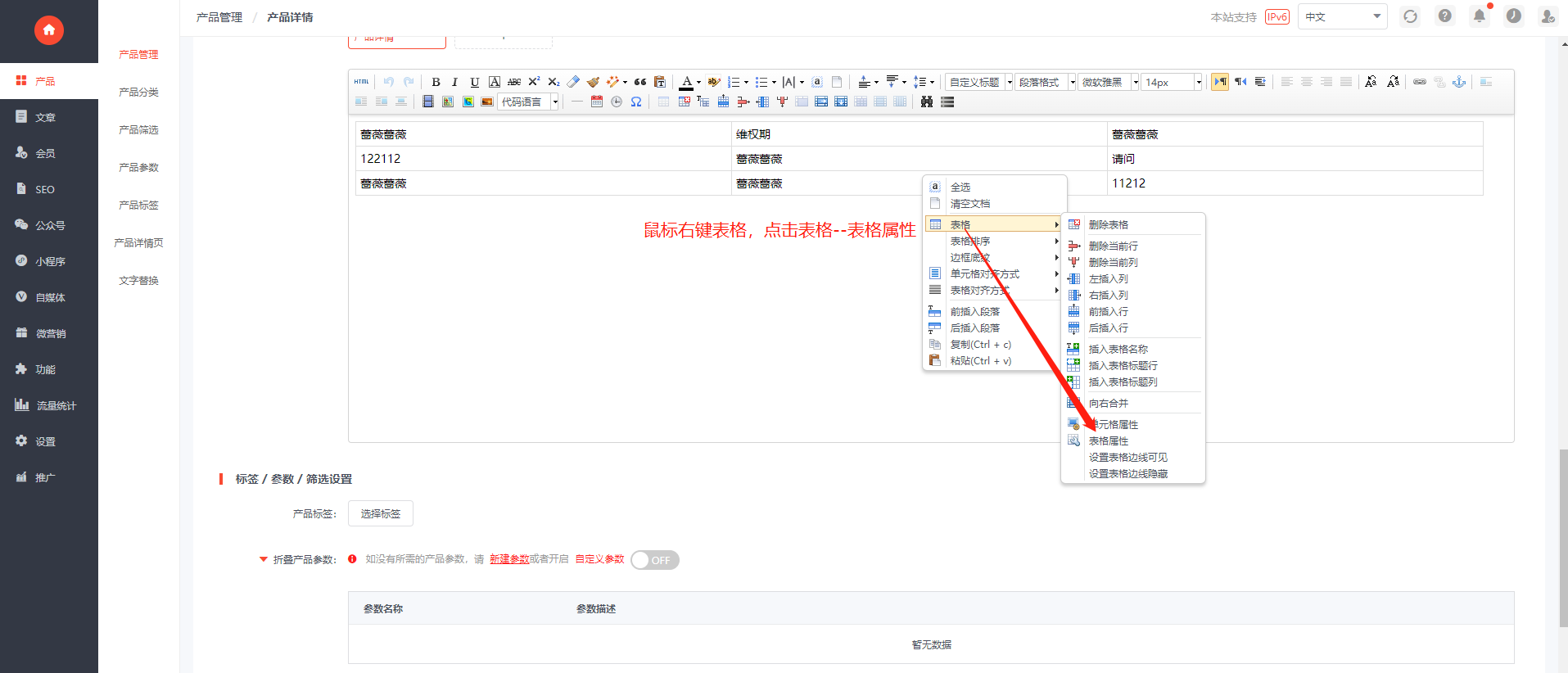Toggle the 自定义参数 OFF switch
Image resolution: width=1568 pixels, height=673 pixels.
tap(655, 560)
